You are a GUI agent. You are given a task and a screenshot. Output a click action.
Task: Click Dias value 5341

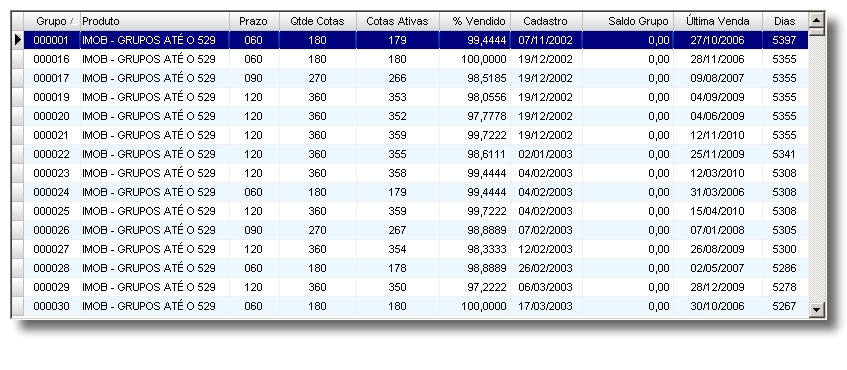(x=784, y=154)
